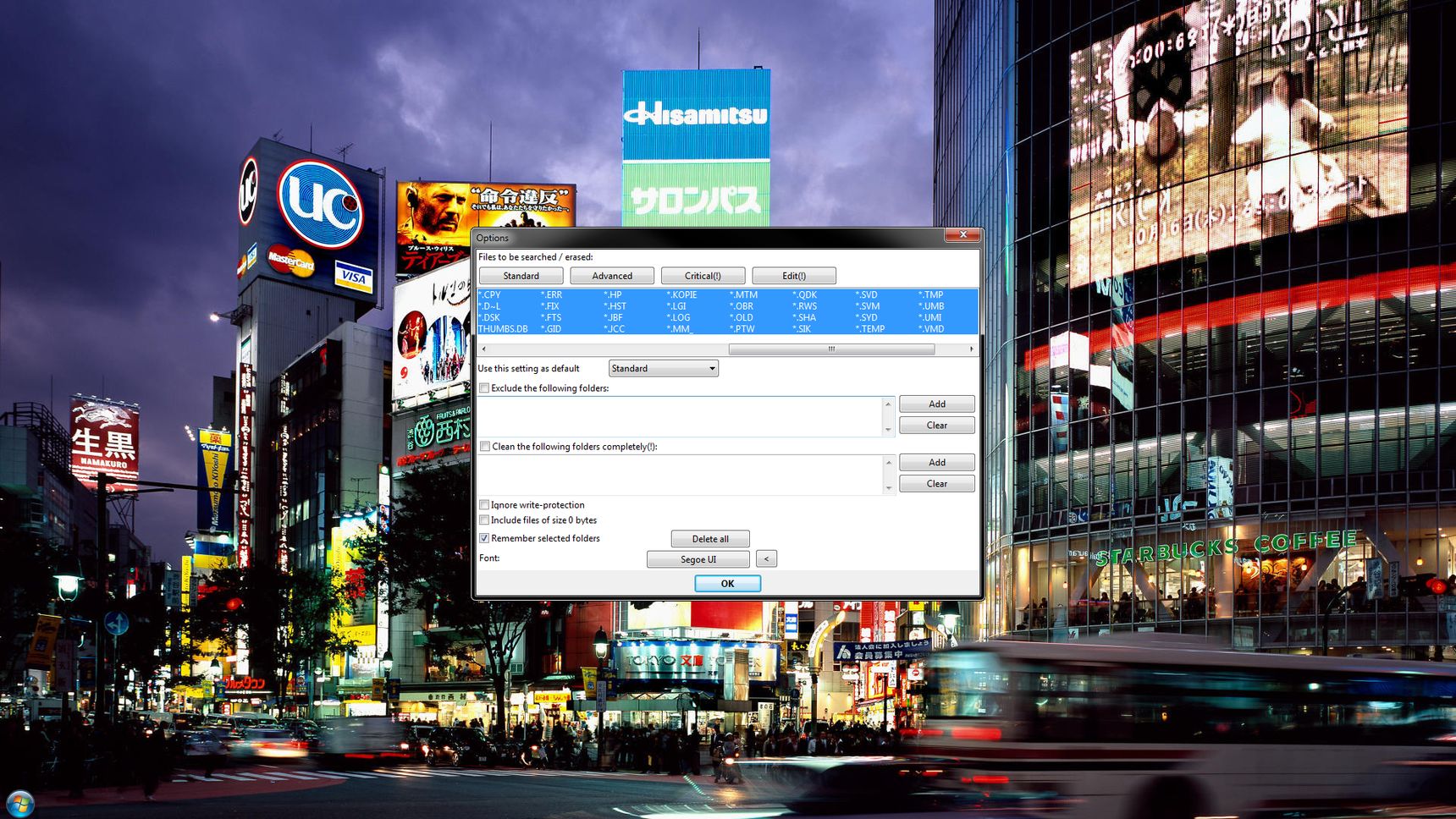Screen dimensions: 1456x819
Task: Close the Options dialog
Action: click(x=962, y=234)
